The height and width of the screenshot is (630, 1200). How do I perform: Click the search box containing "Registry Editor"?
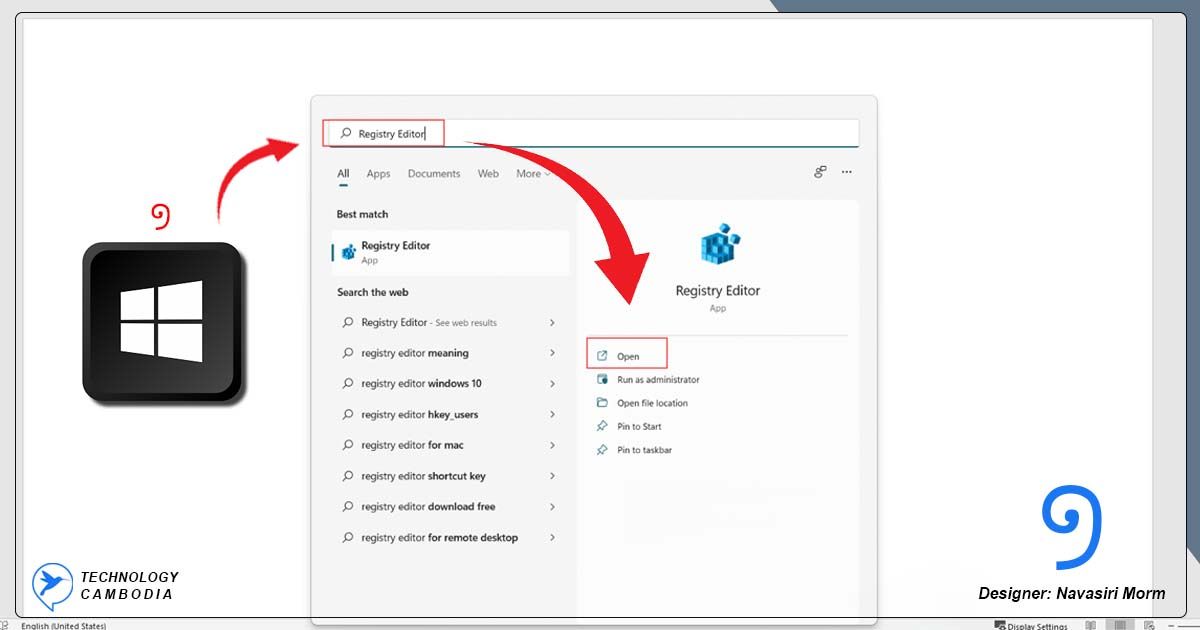tap(591, 133)
